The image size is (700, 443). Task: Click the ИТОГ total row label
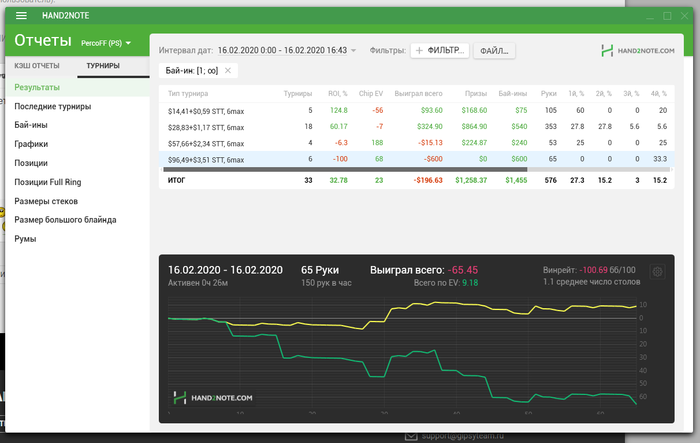176,180
